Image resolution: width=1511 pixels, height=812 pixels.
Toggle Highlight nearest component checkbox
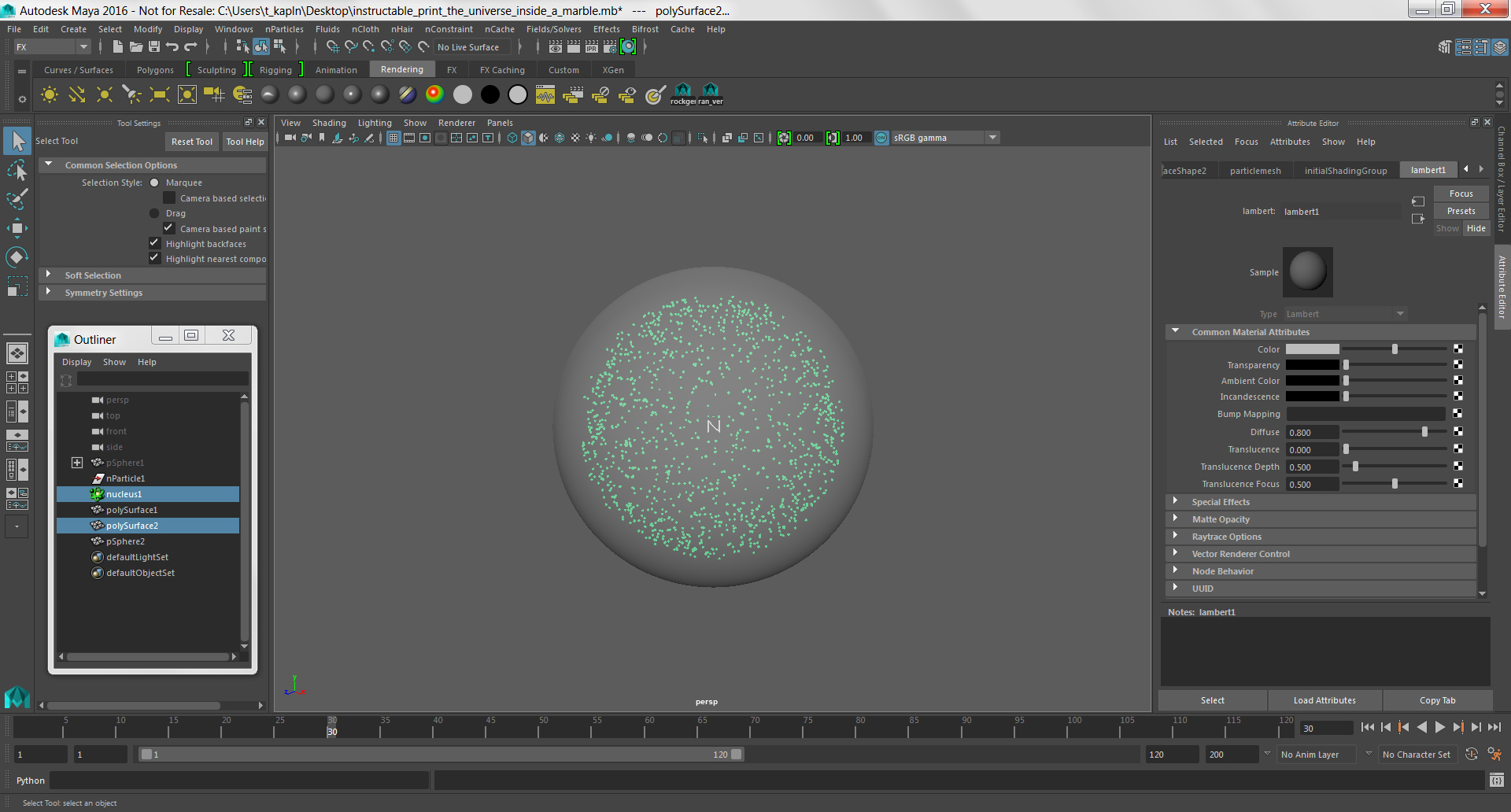(x=154, y=258)
